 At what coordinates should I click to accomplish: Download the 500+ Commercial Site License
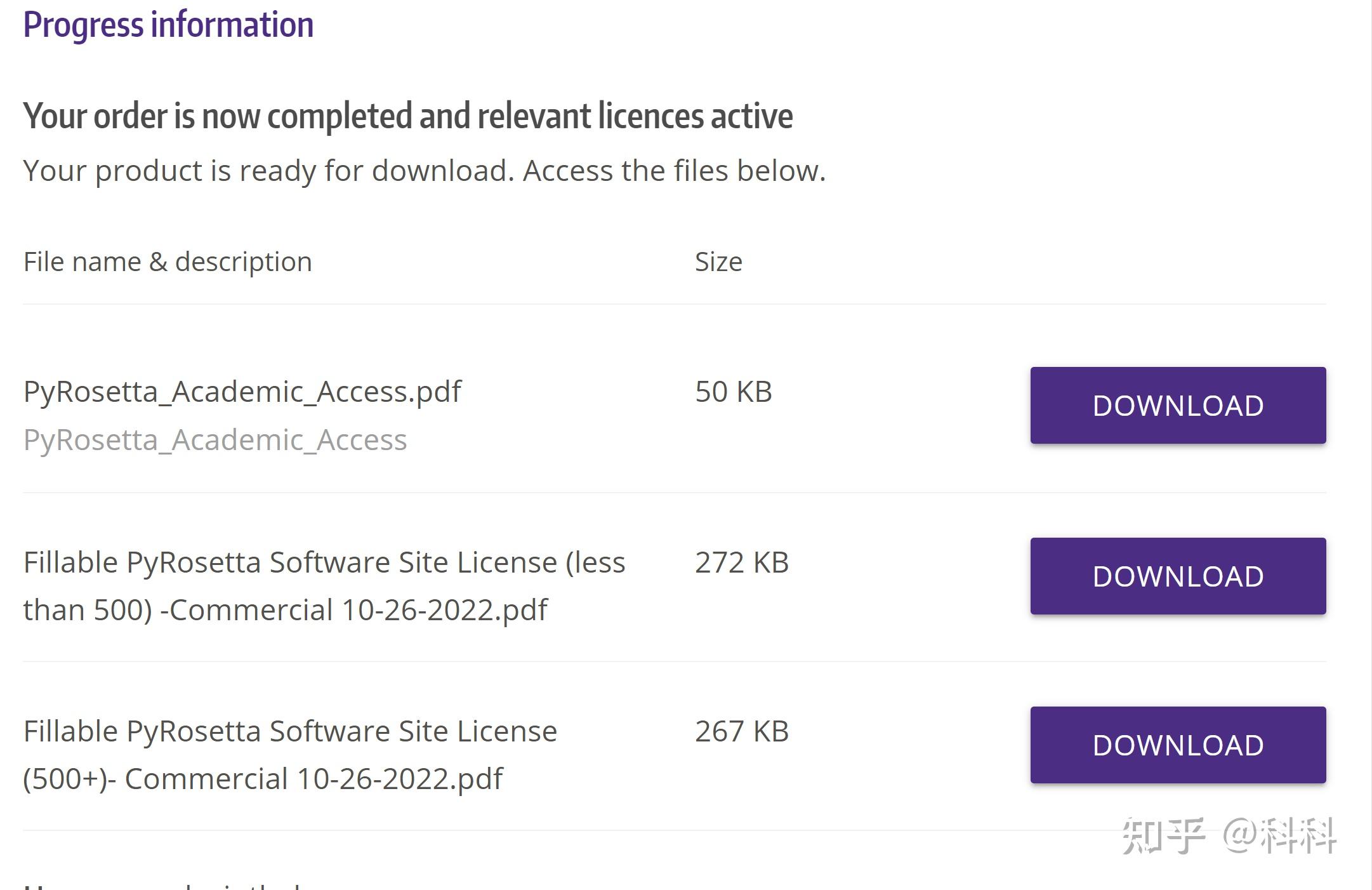[x=1177, y=745]
